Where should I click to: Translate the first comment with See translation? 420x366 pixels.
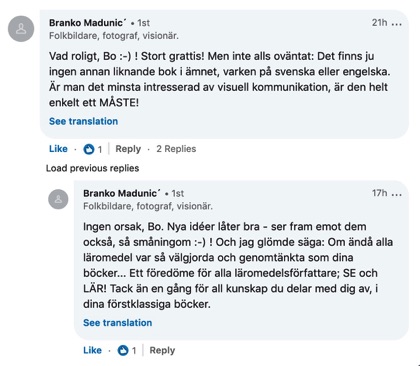coord(83,121)
